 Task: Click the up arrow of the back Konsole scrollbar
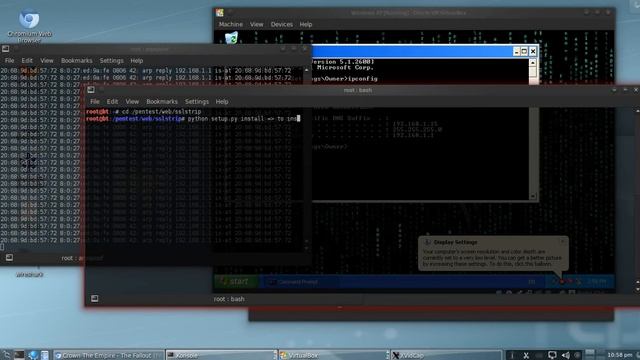[x=307, y=70]
